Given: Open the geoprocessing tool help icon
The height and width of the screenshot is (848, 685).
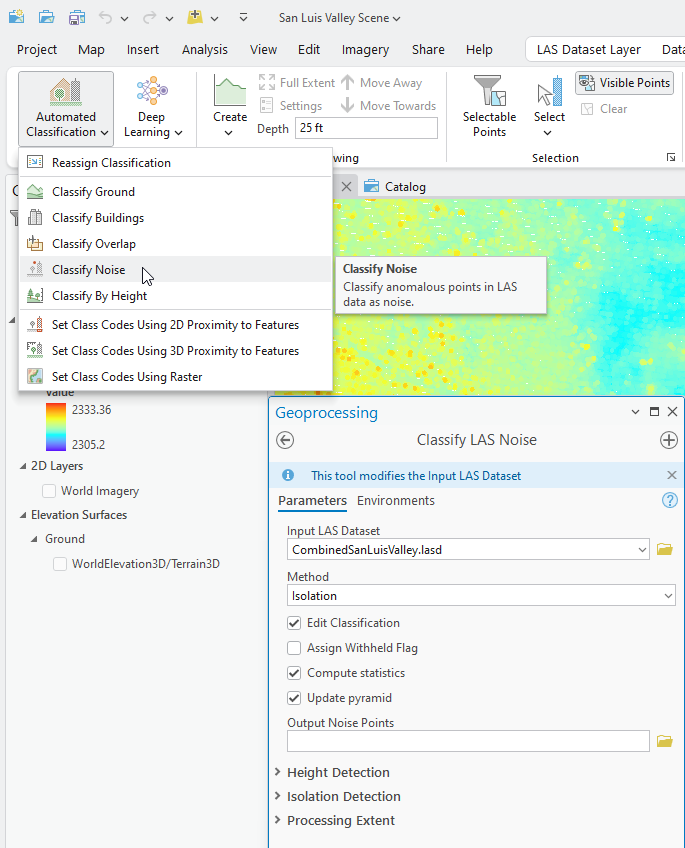Looking at the screenshot, I should tap(670, 501).
